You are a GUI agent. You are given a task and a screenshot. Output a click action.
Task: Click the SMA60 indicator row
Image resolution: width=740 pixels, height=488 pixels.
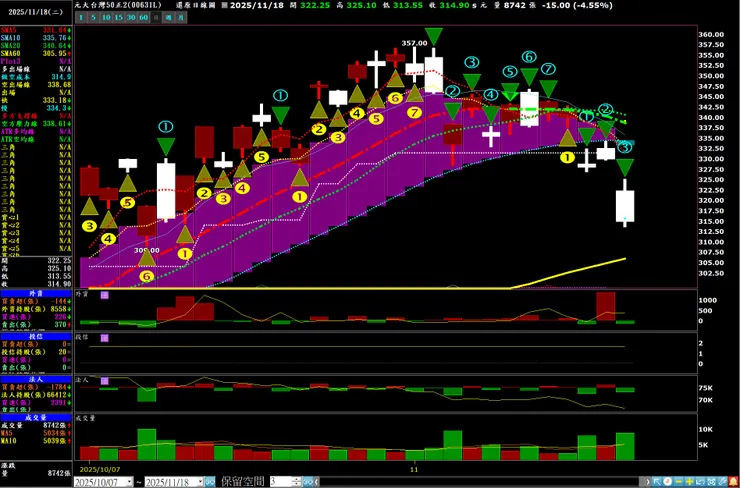coord(36,53)
